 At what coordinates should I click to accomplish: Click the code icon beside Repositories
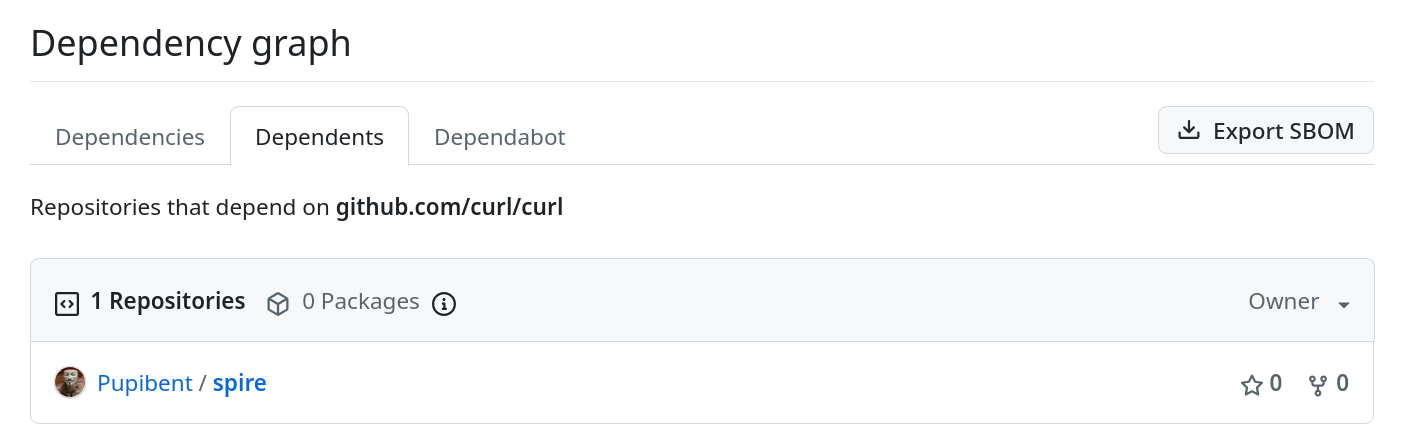pos(67,303)
